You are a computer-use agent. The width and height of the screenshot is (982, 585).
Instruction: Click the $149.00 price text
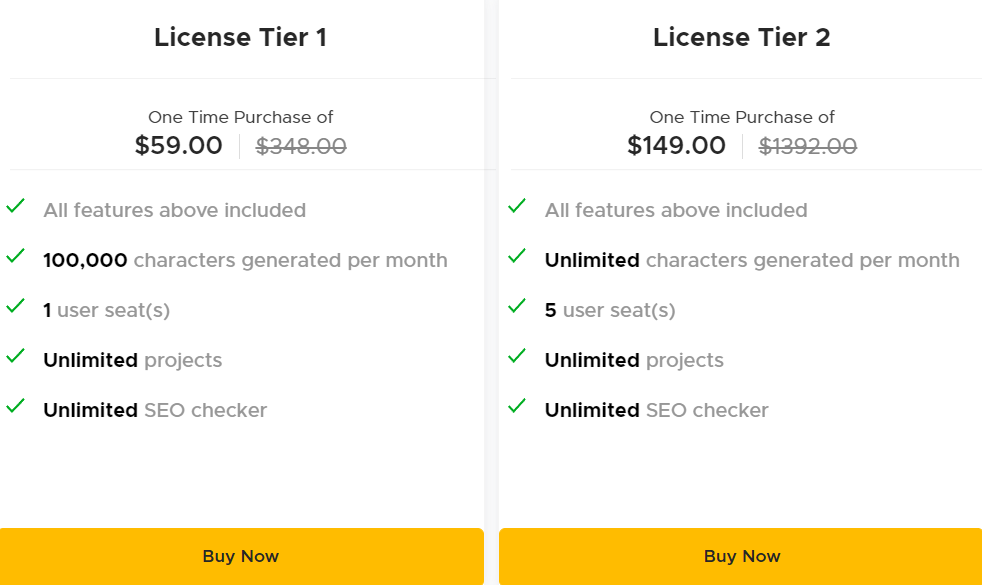678,145
